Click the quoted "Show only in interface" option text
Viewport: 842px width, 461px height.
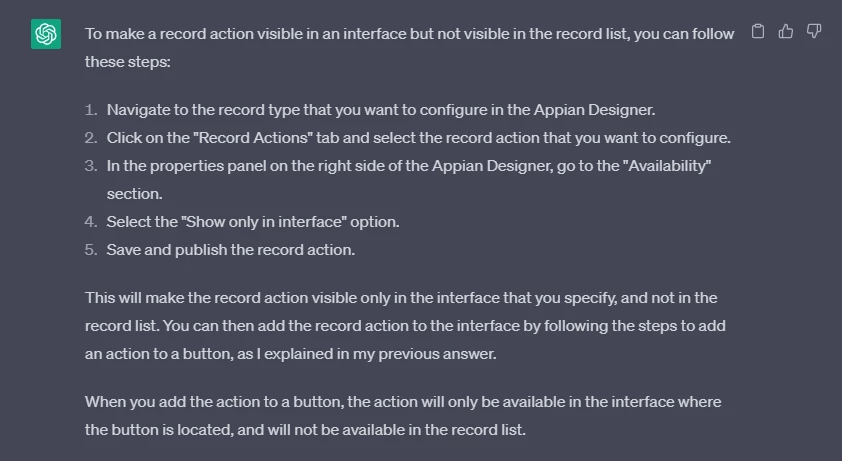[x=264, y=222]
